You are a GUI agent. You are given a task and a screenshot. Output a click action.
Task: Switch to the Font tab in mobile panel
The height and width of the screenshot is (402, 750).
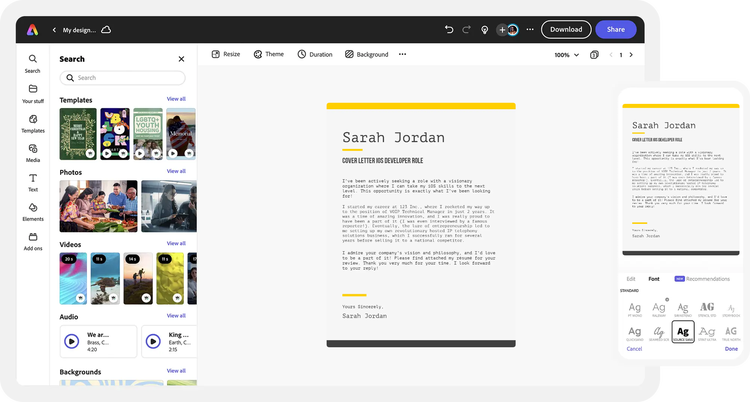pos(654,279)
